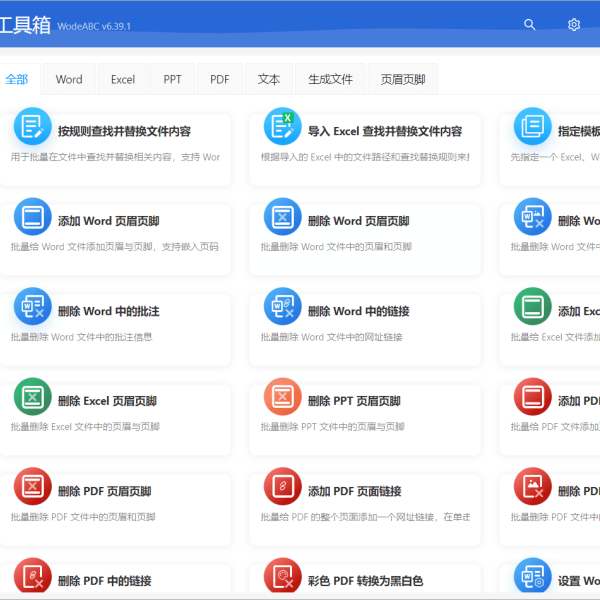Click the 指定模板 tool icon
This screenshot has width=600, height=600.
coord(532,126)
